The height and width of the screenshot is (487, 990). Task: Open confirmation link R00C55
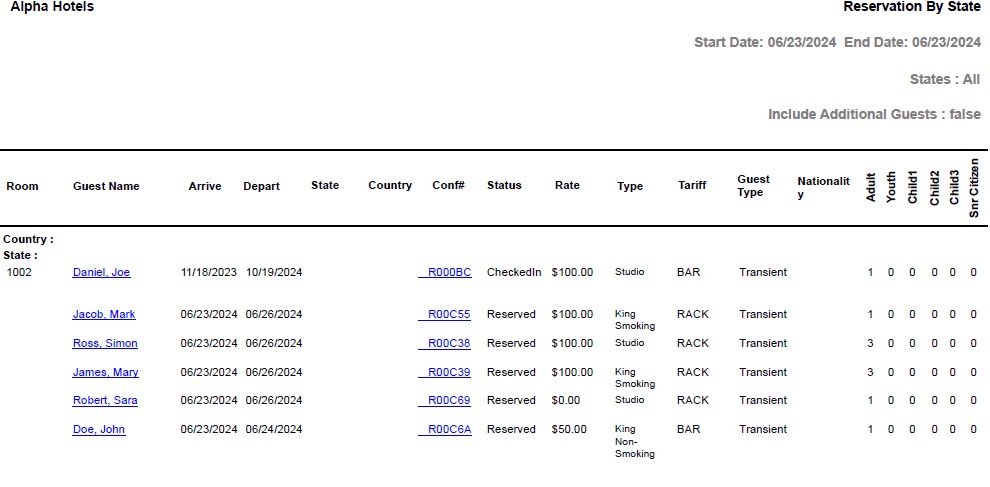(448, 314)
